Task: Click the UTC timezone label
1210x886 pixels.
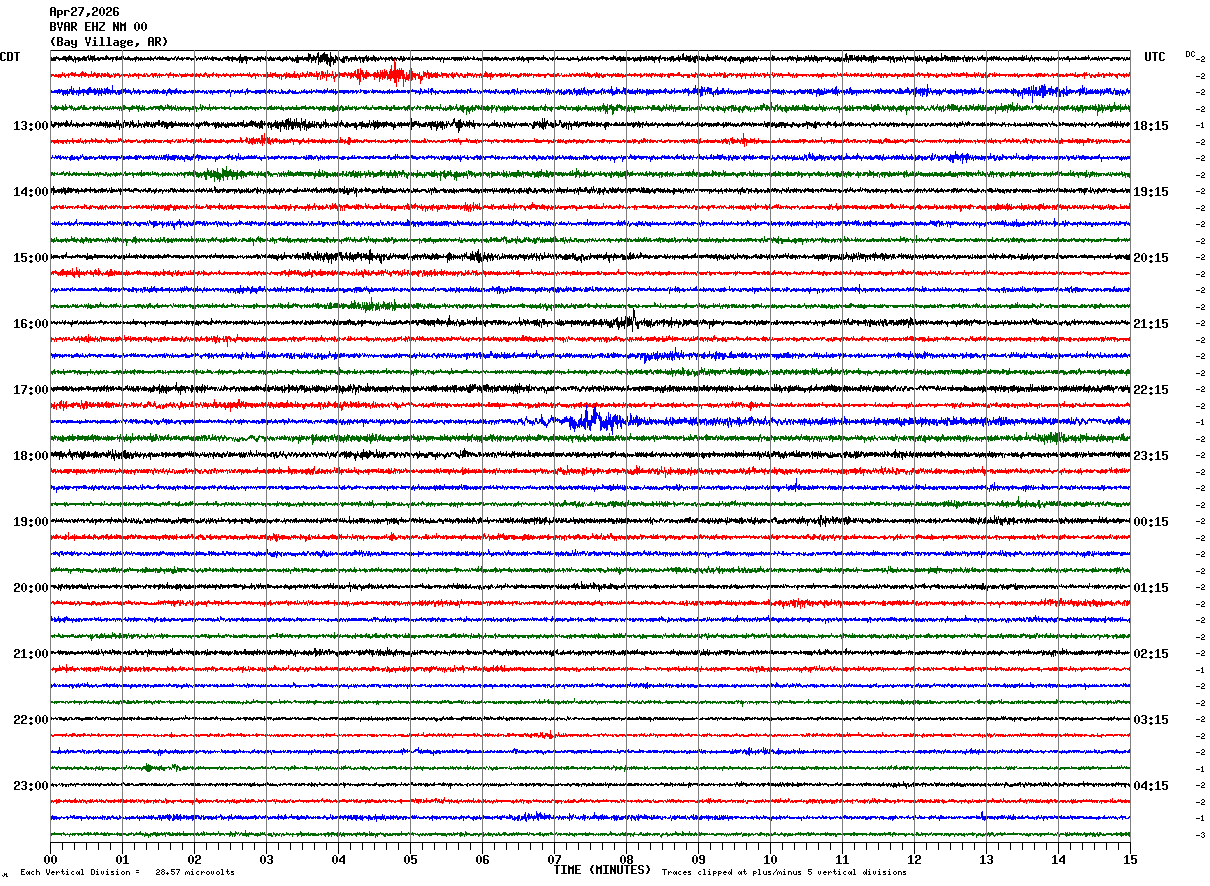Action: [1155, 57]
